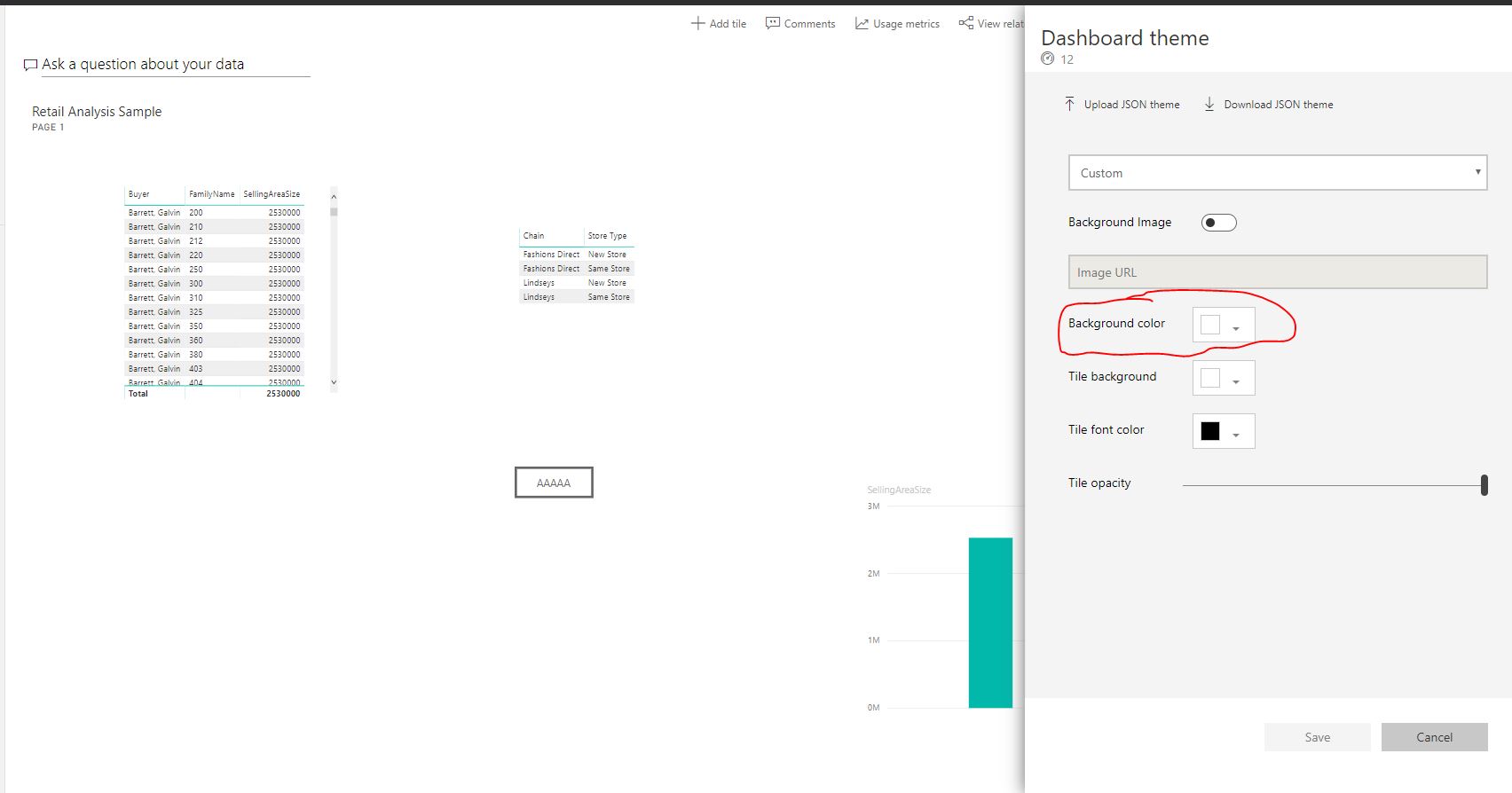Click the Lindseys Same Store row

(x=577, y=297)
